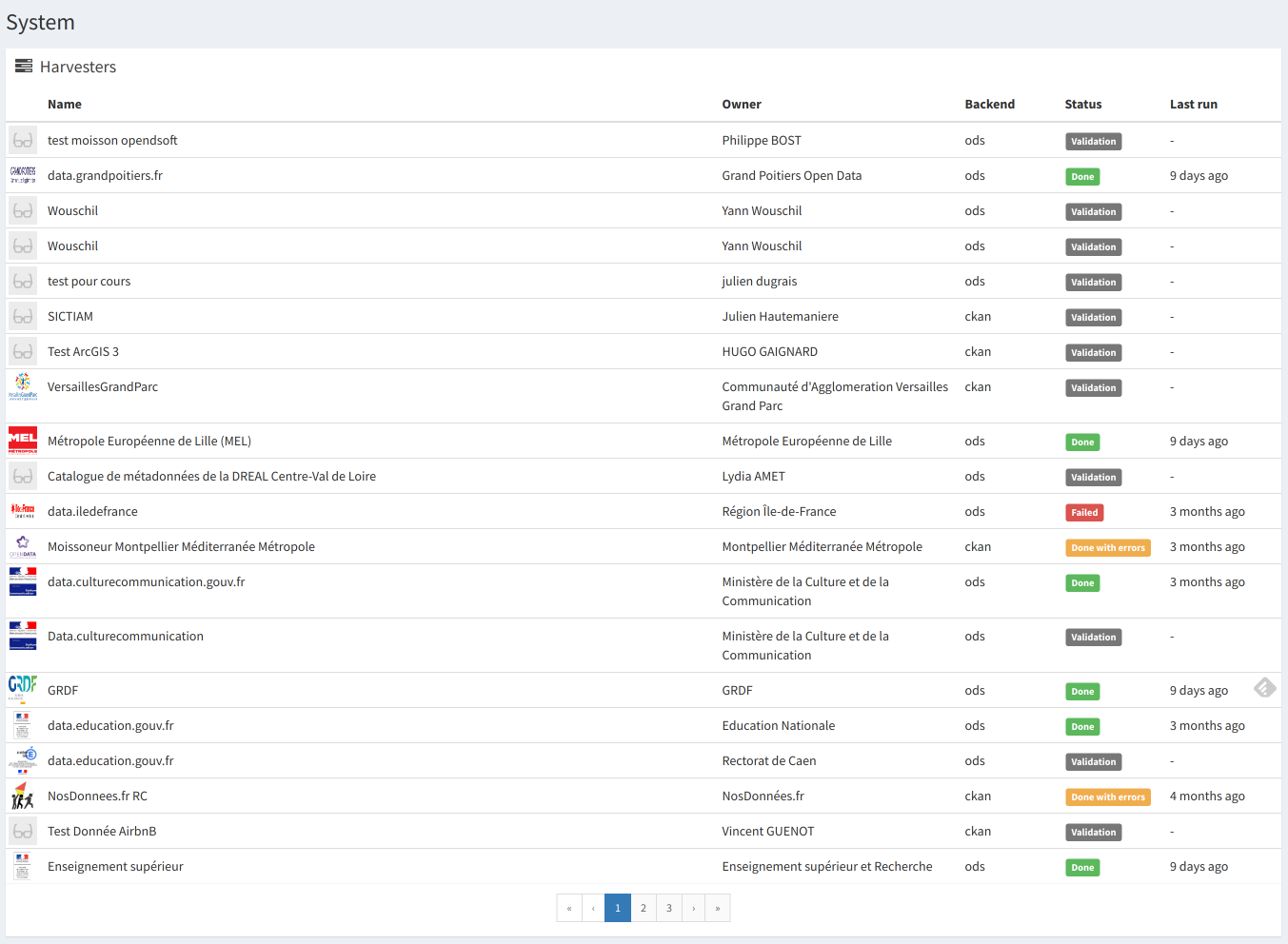Click the MEL red logo
This screenshot has height=944, width=1288.
23,441
